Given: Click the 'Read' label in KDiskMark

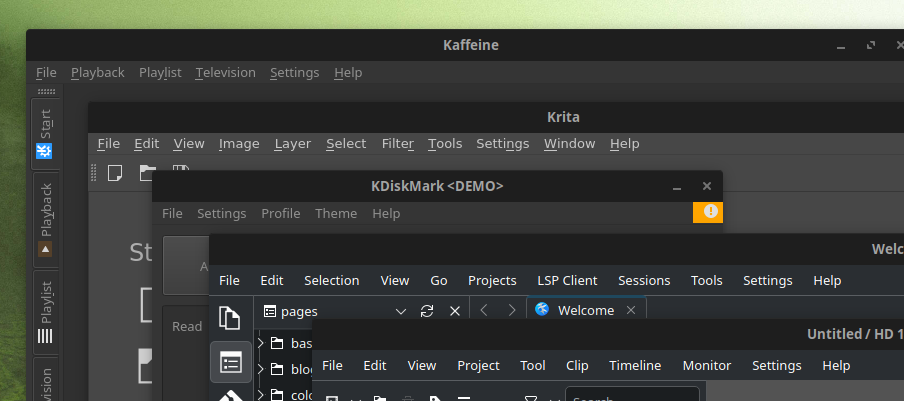Looking at the screenshot, I should click(x=187, y=327).
